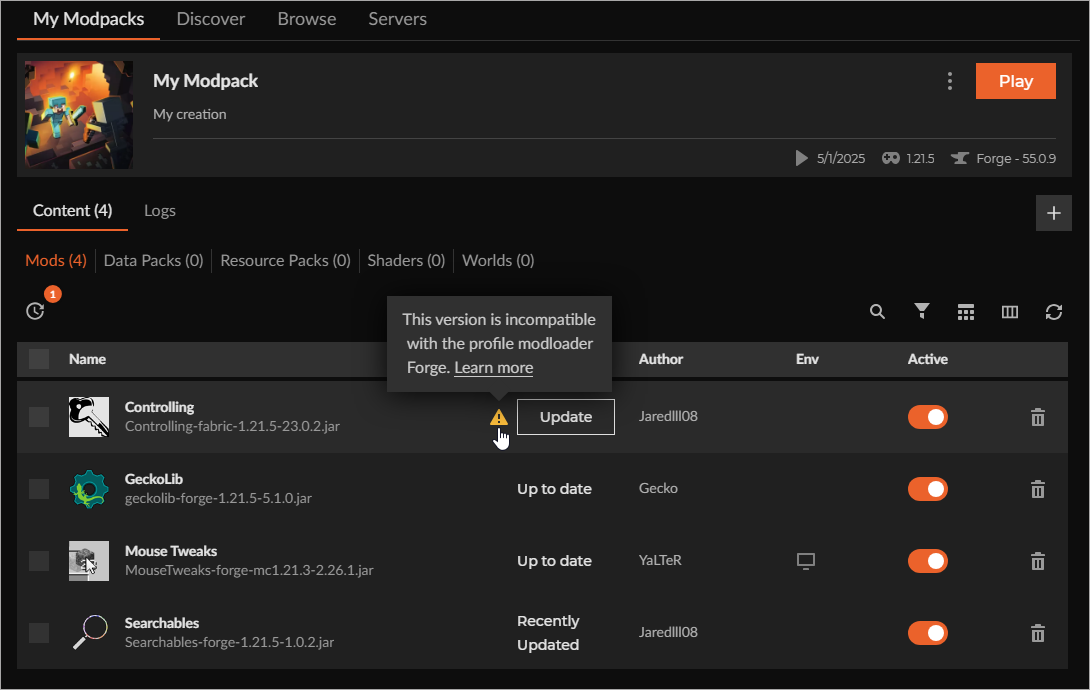
Task: Toggle the select-all header checkbox
Action: click(39, 359)
